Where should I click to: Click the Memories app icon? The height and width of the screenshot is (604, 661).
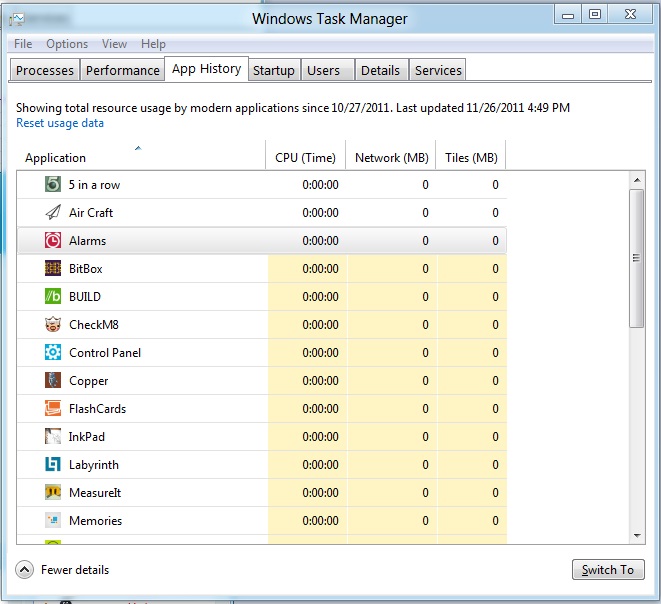53,521
